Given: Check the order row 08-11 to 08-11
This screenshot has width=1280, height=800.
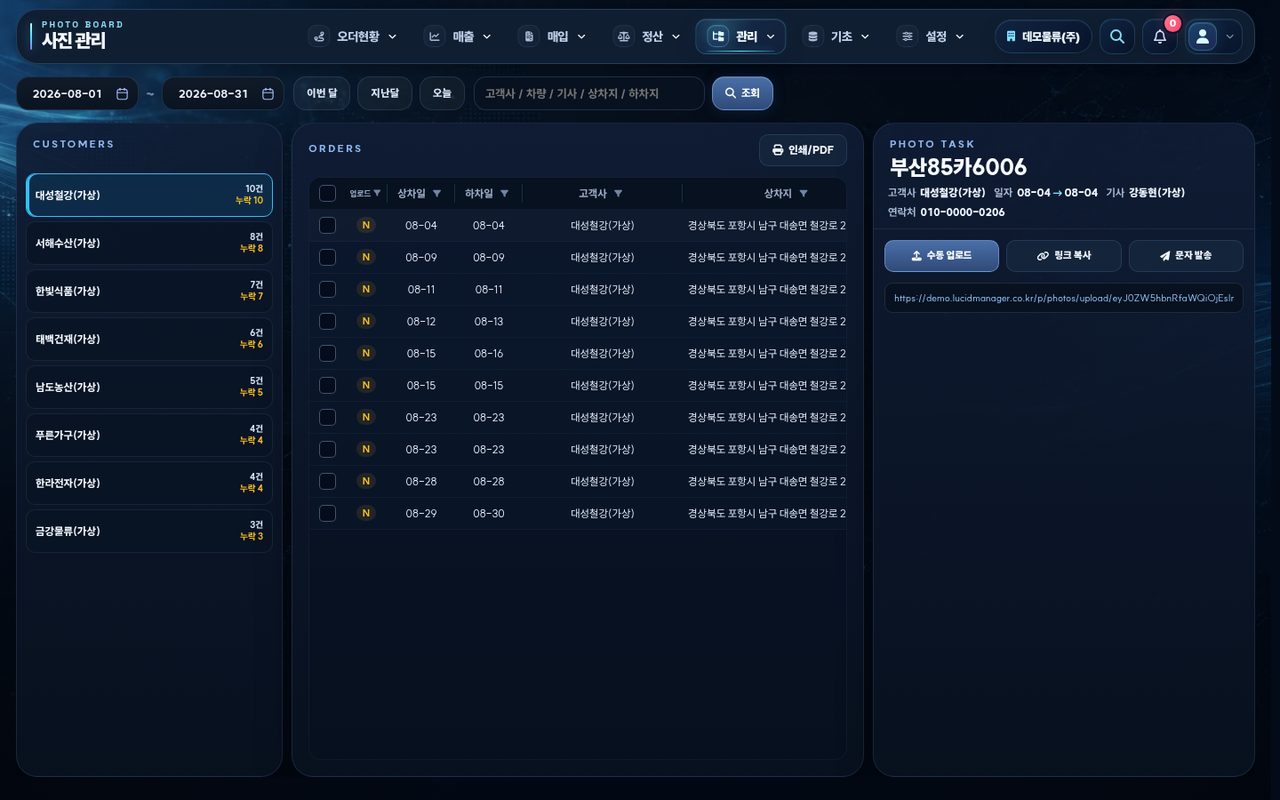Looking at the screenshot, I should click(327, 290).
